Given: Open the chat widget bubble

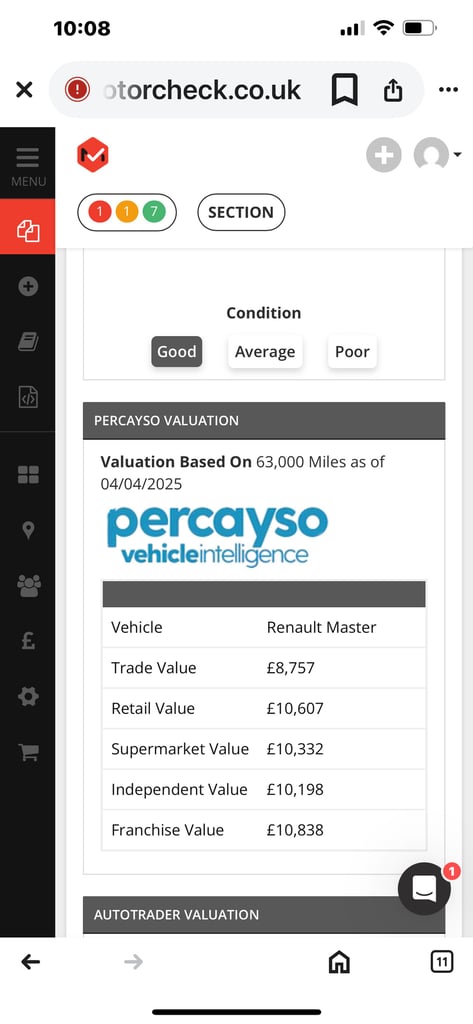Looking at the screenshot, I should tap(424, 889).
